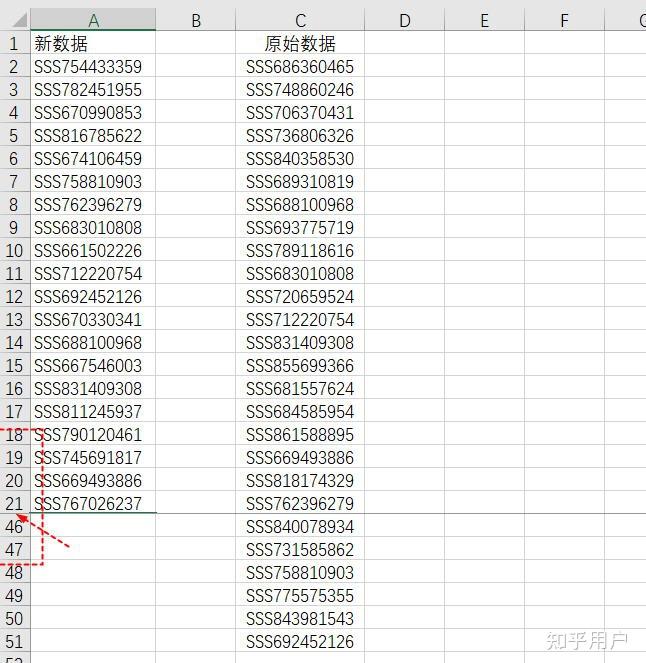Select row 1 header
Screen dimensions: 646x663
click(x=15, y=44)
